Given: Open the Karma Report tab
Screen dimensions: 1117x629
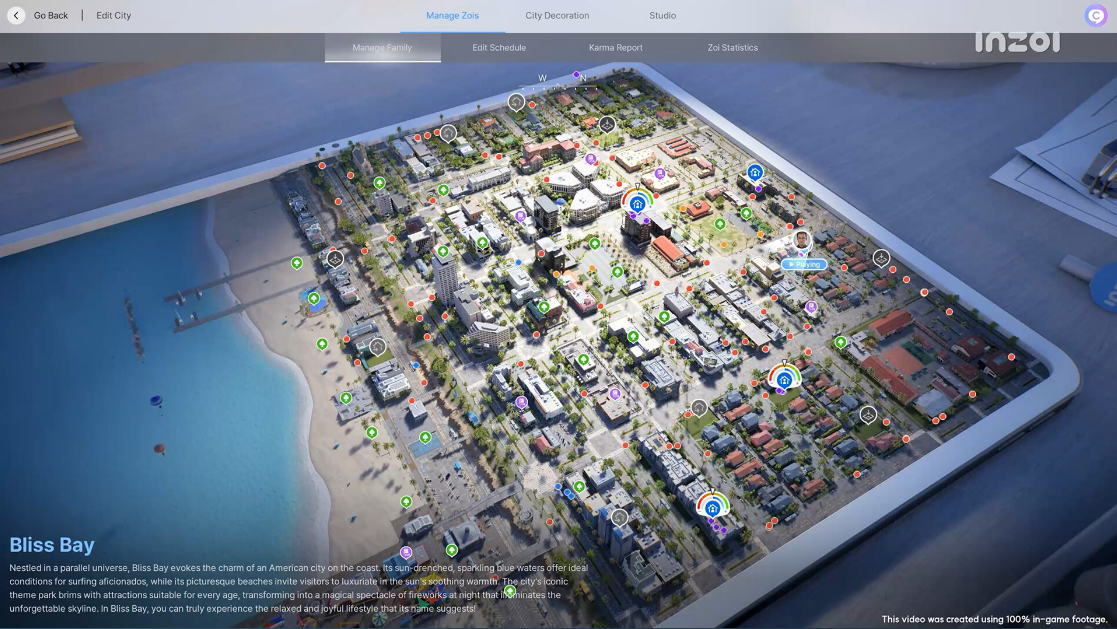Looking at the screenshot, I should [x=614, y=47].
